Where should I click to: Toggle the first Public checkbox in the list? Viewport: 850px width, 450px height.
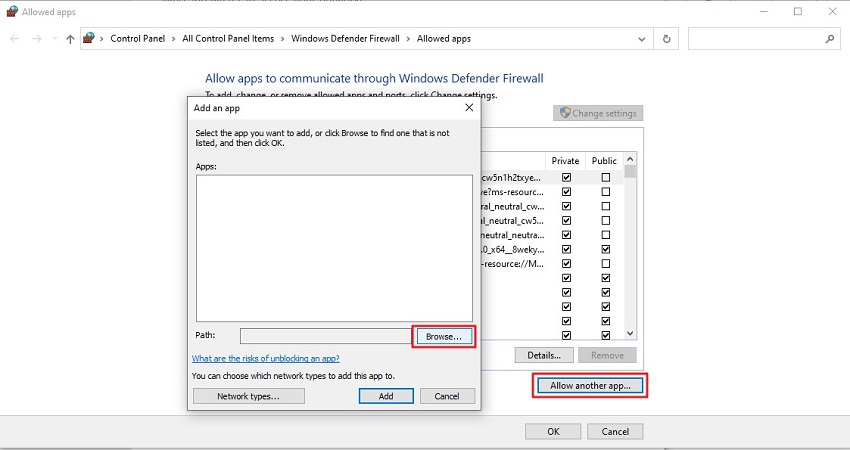(605, 177)
